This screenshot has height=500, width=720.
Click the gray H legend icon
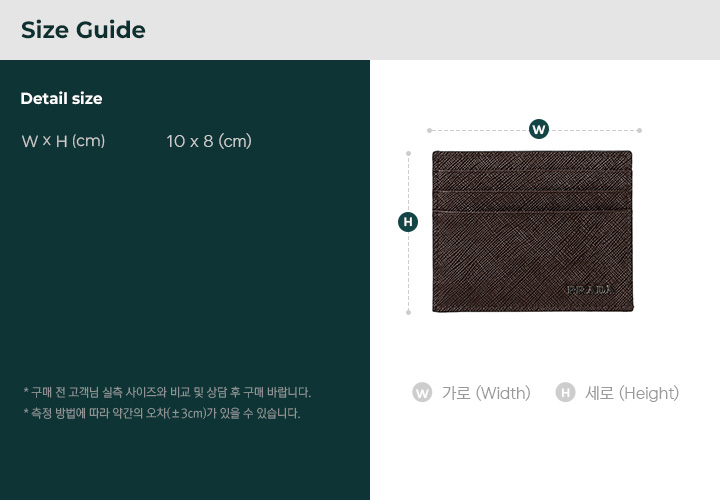coord(565,393)
